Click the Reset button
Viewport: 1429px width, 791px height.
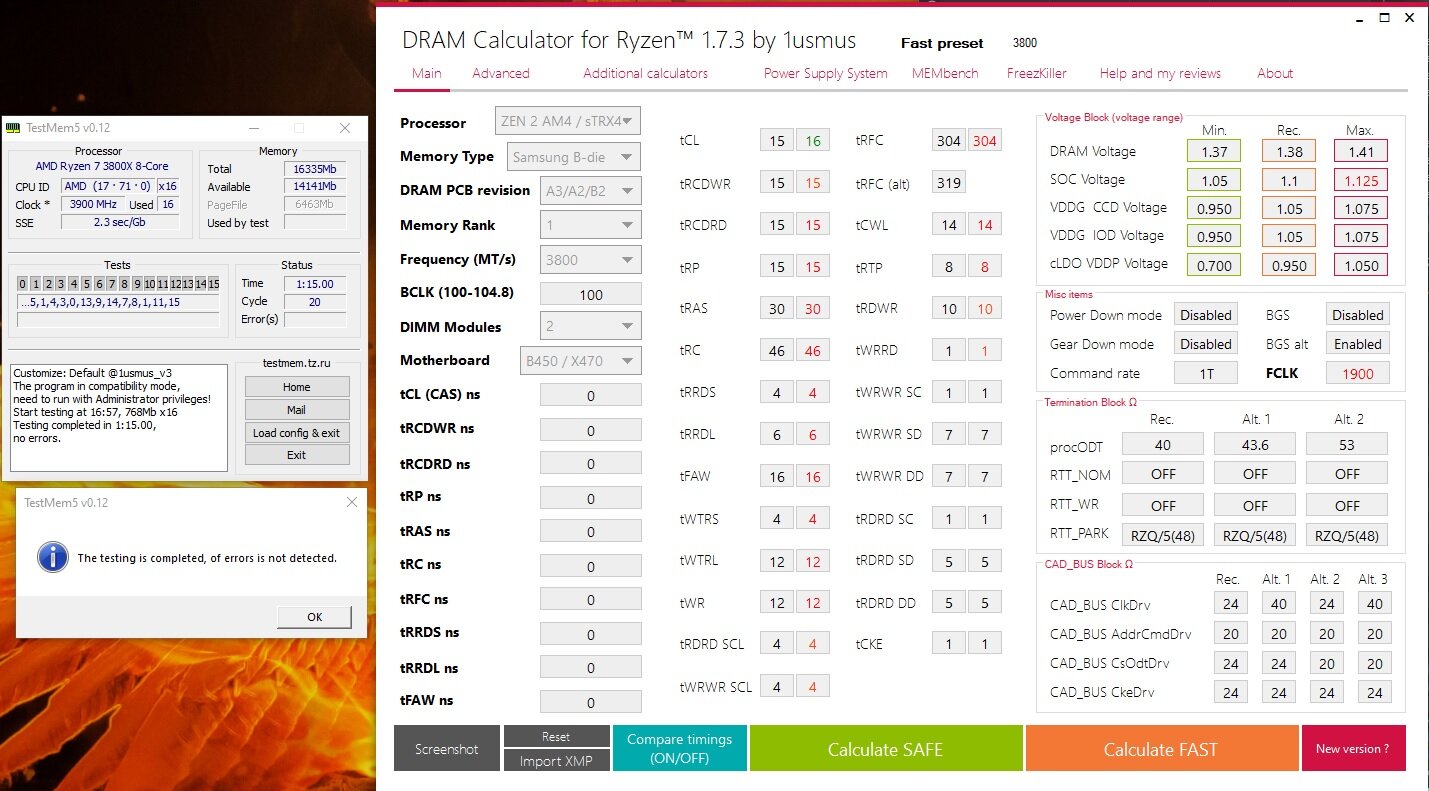tap(556, 736)
